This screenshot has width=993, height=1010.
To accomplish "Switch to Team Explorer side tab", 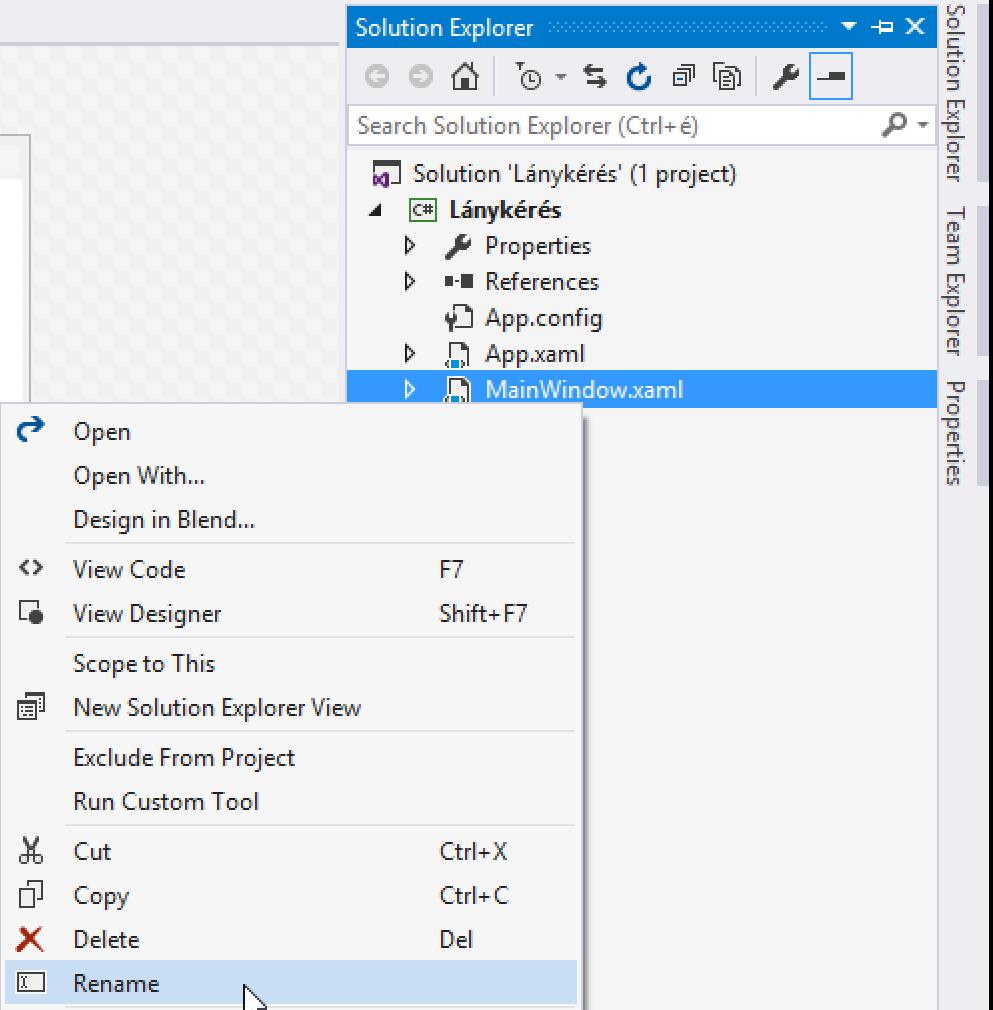I will tap(956, 281).
